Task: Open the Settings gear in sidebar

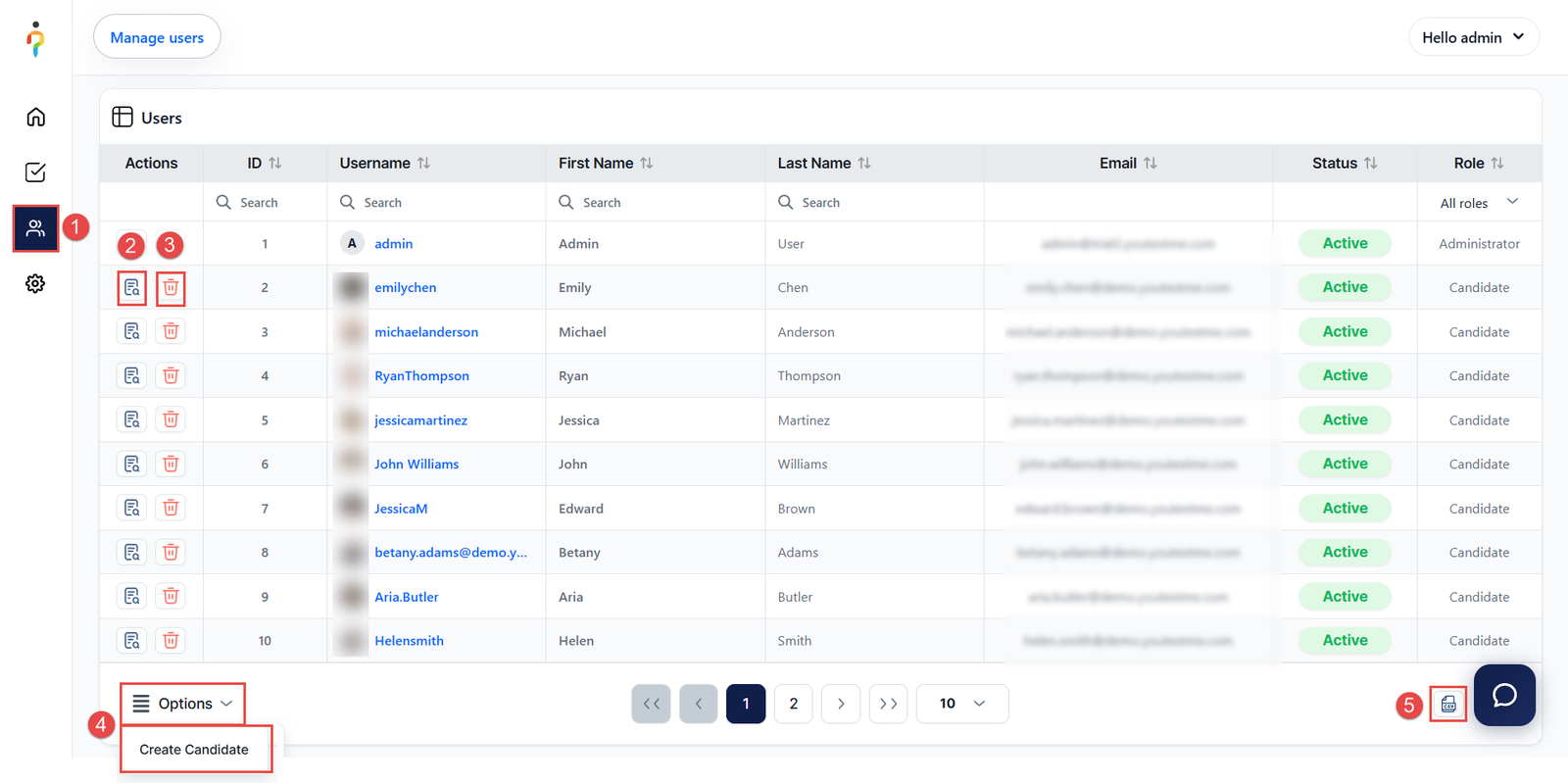Action: [35, 284]
